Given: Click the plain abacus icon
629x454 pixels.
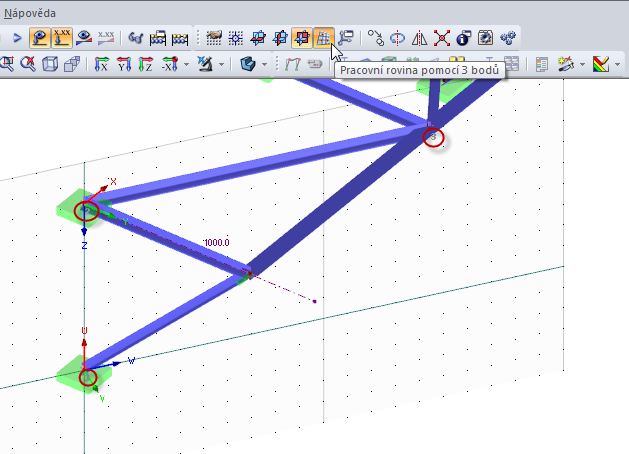Looking at the screenshot, I should (180, 39).
